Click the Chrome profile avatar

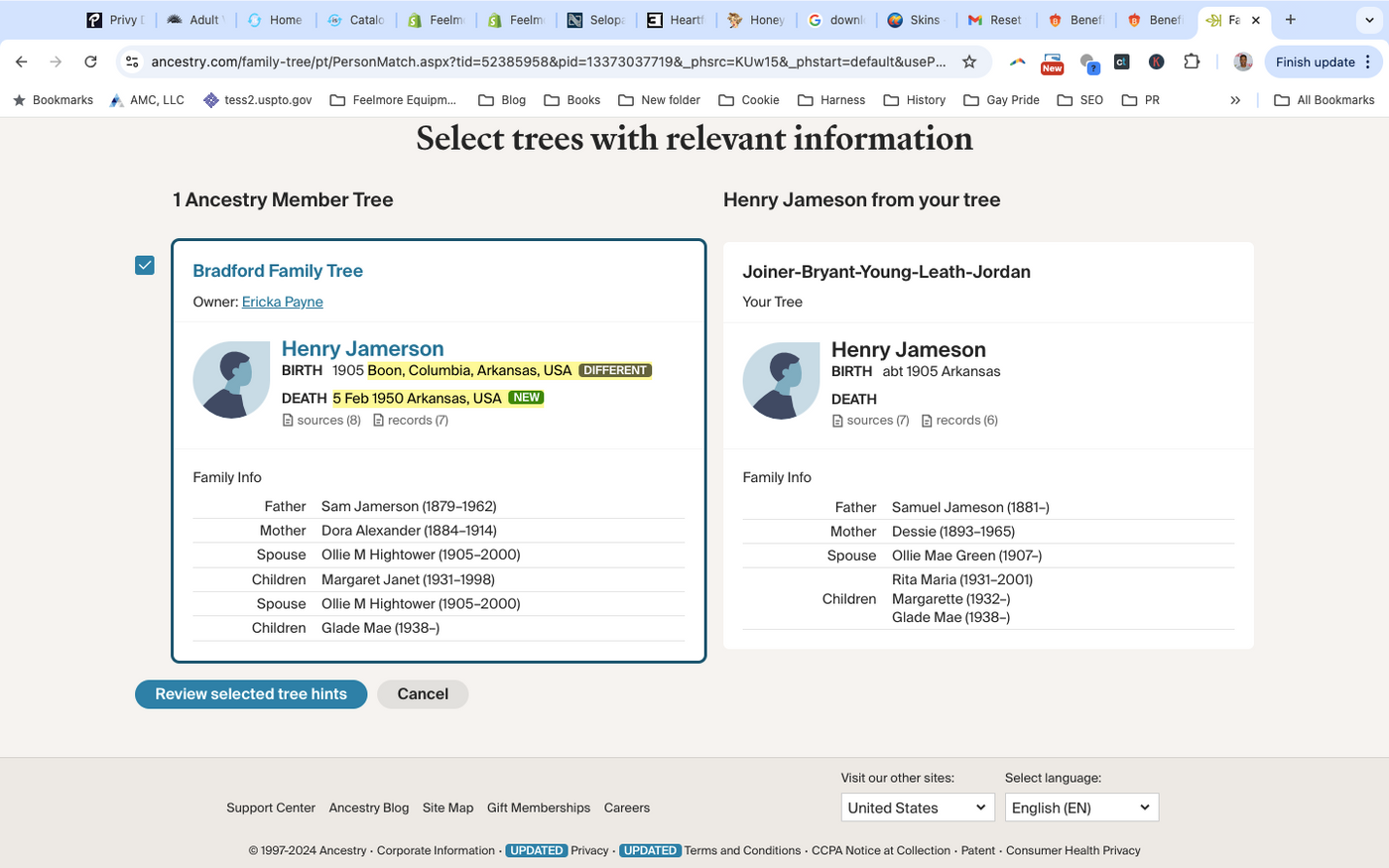tap(1242, 62)
